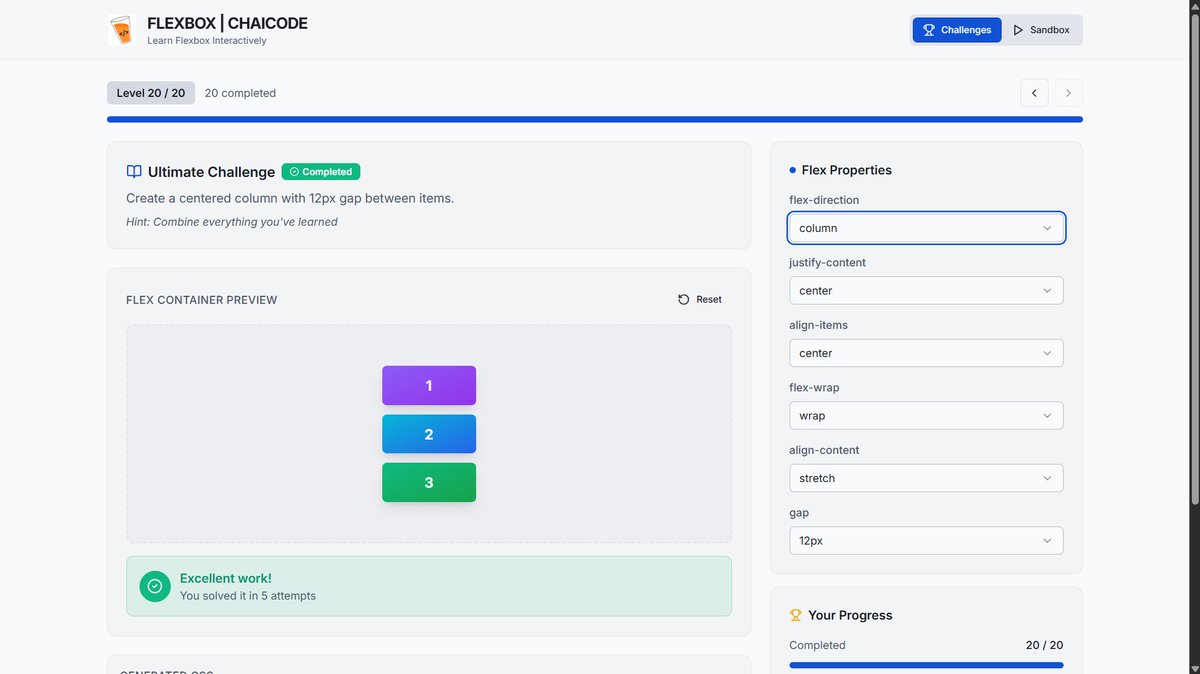Click the 'flex-direction' label

click(824, 200)
